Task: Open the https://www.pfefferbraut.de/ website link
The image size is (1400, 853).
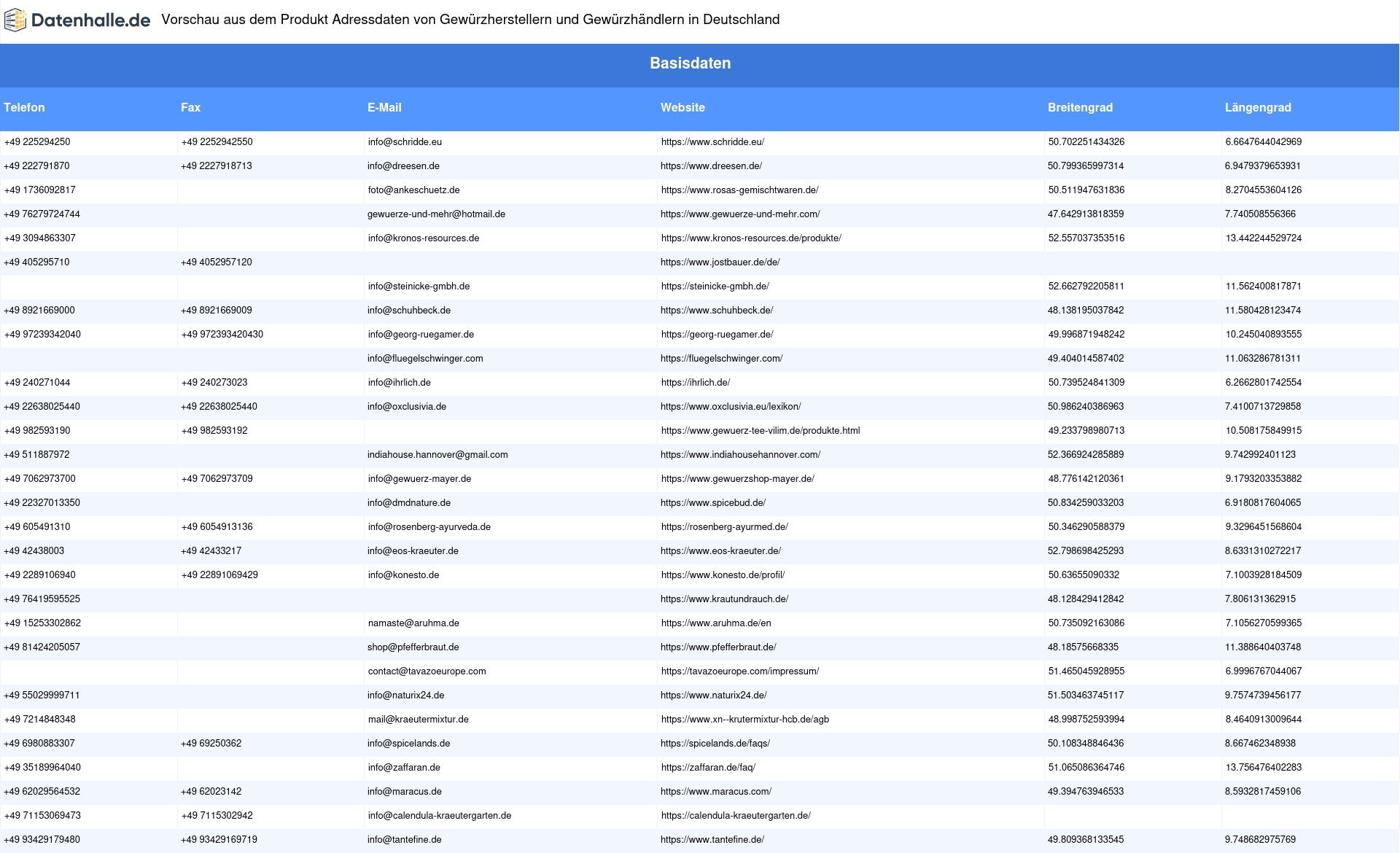Action: pos(718,647)
